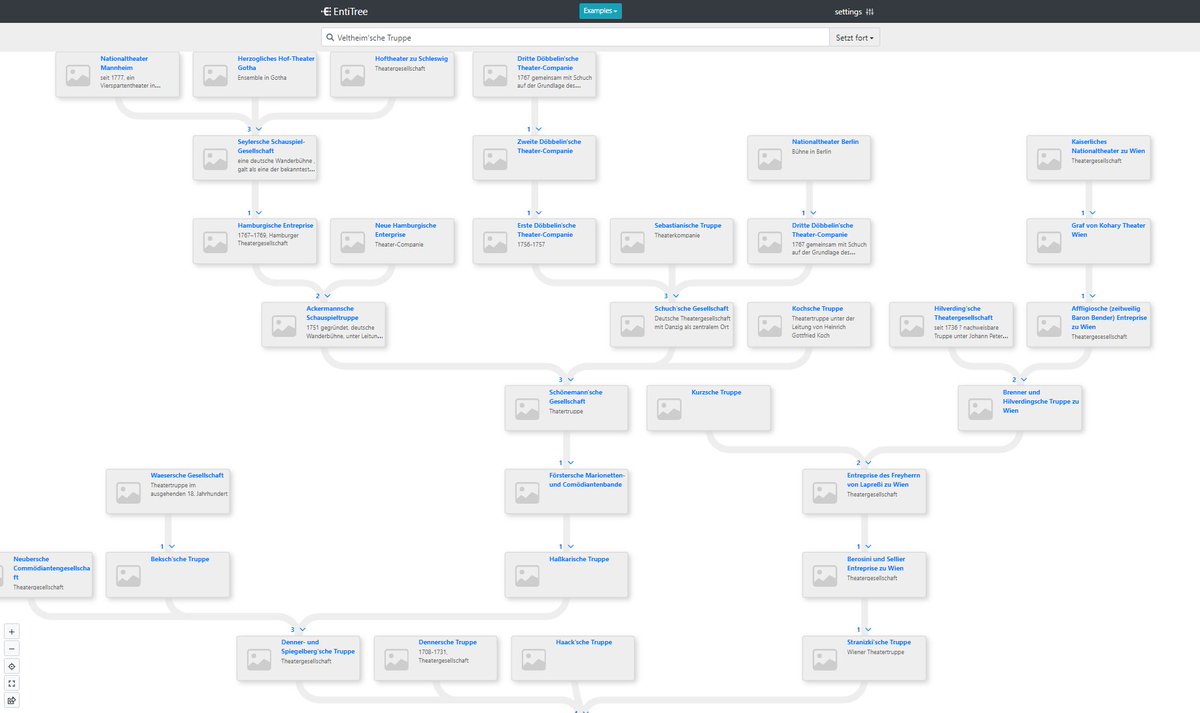Click Haßkarische Truppe image placeholder
1200x713 pixels.
[x=527, y=575]
